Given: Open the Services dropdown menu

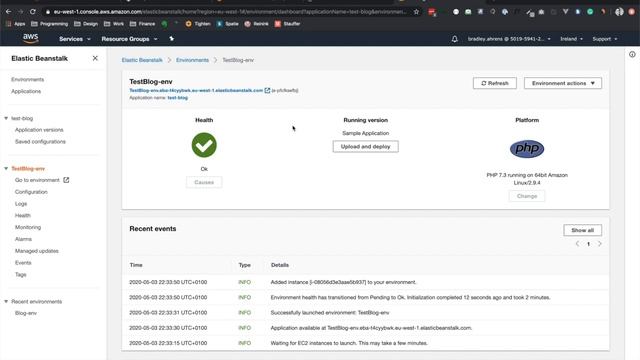Looking at the screenshot, I should pos(75,39).
